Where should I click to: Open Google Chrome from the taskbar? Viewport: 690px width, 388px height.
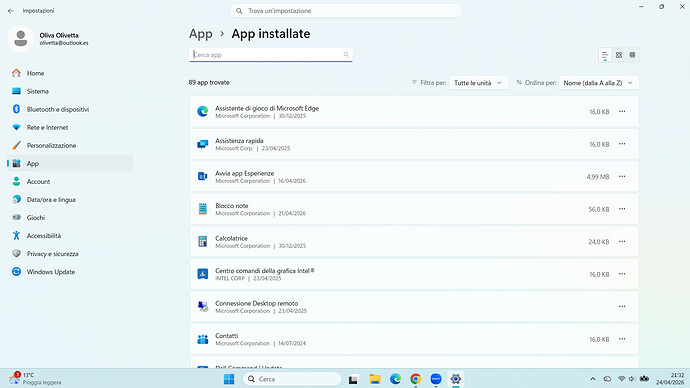coord(415,379)
